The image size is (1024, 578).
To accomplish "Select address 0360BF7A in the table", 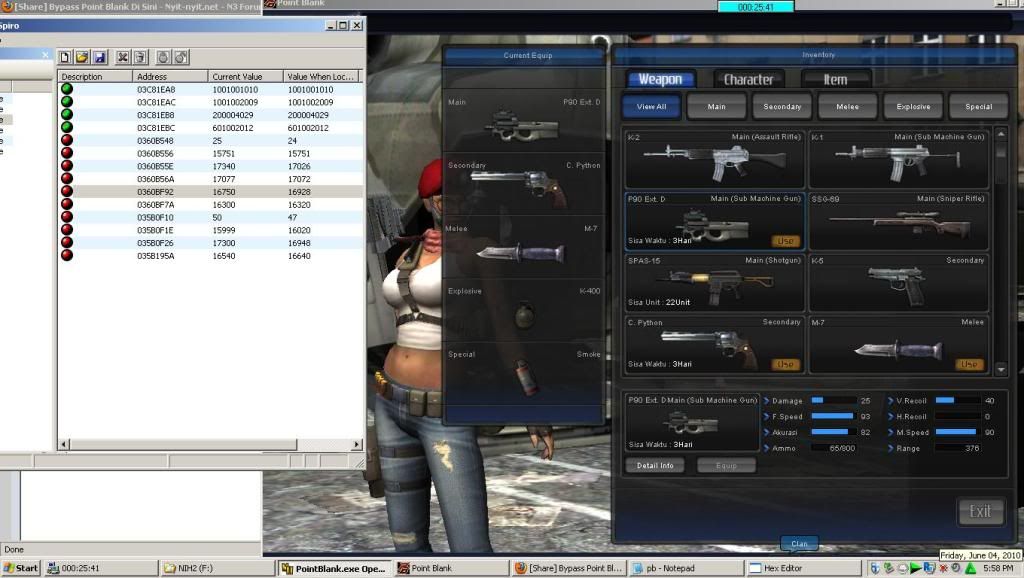I will 155,204.
